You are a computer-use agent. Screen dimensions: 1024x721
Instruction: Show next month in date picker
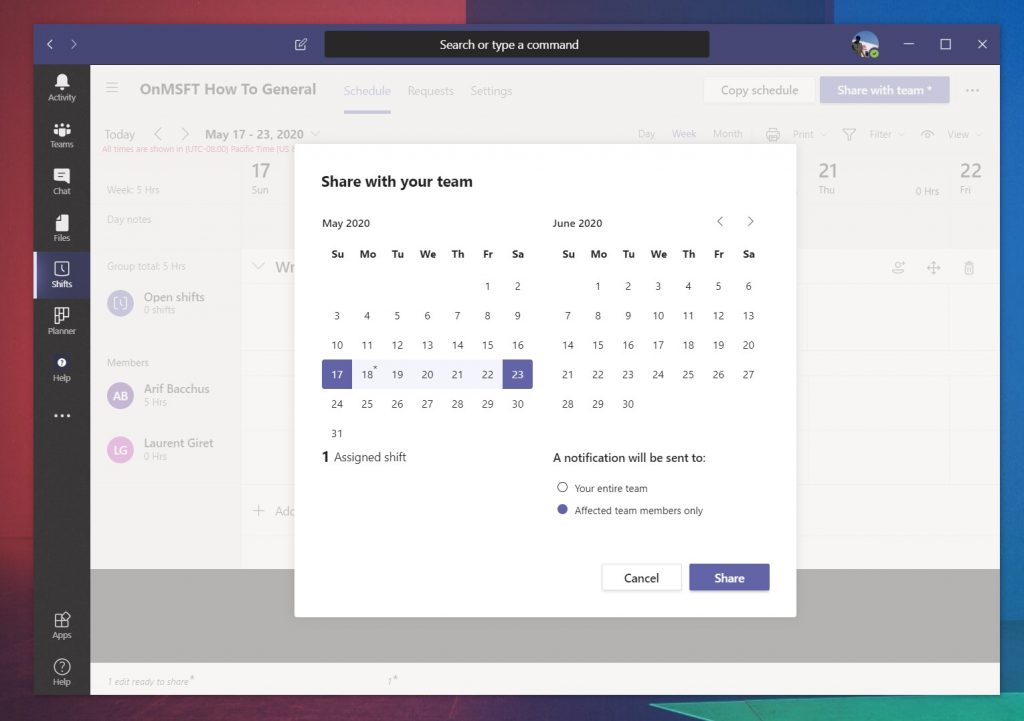(x=750, y=221)
